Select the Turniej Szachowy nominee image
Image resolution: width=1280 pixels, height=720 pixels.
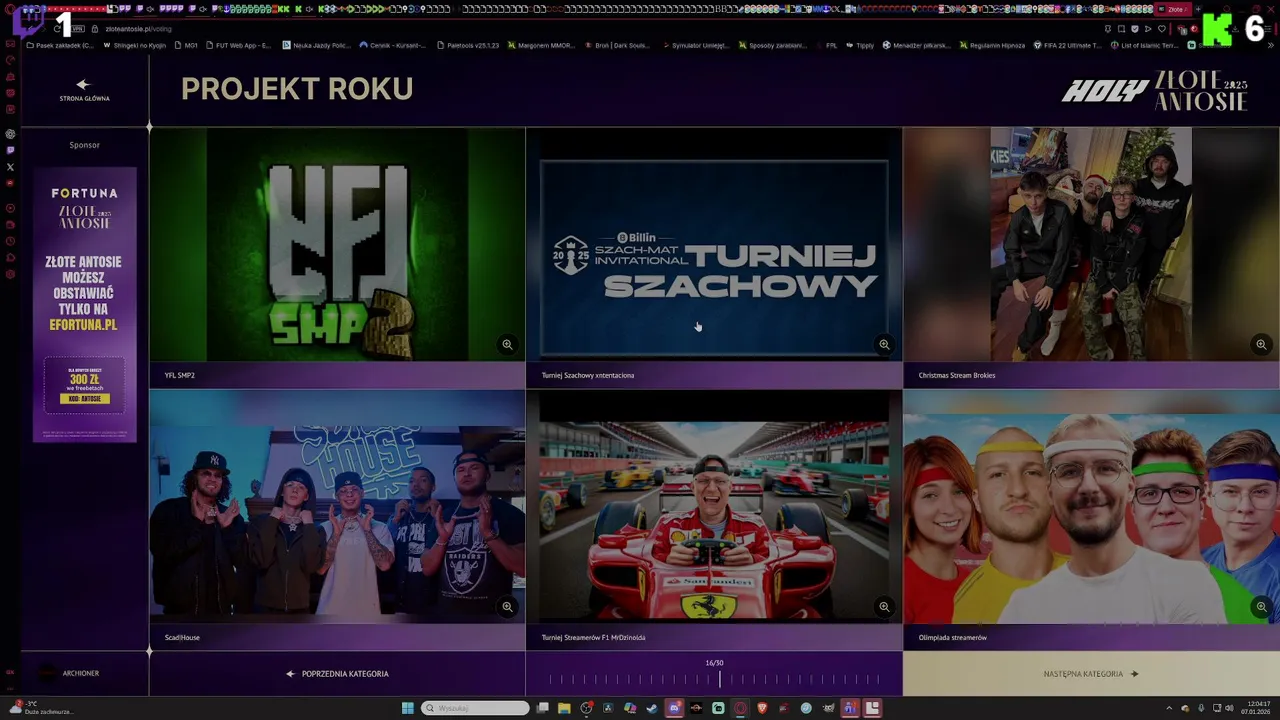coord(714,244)
